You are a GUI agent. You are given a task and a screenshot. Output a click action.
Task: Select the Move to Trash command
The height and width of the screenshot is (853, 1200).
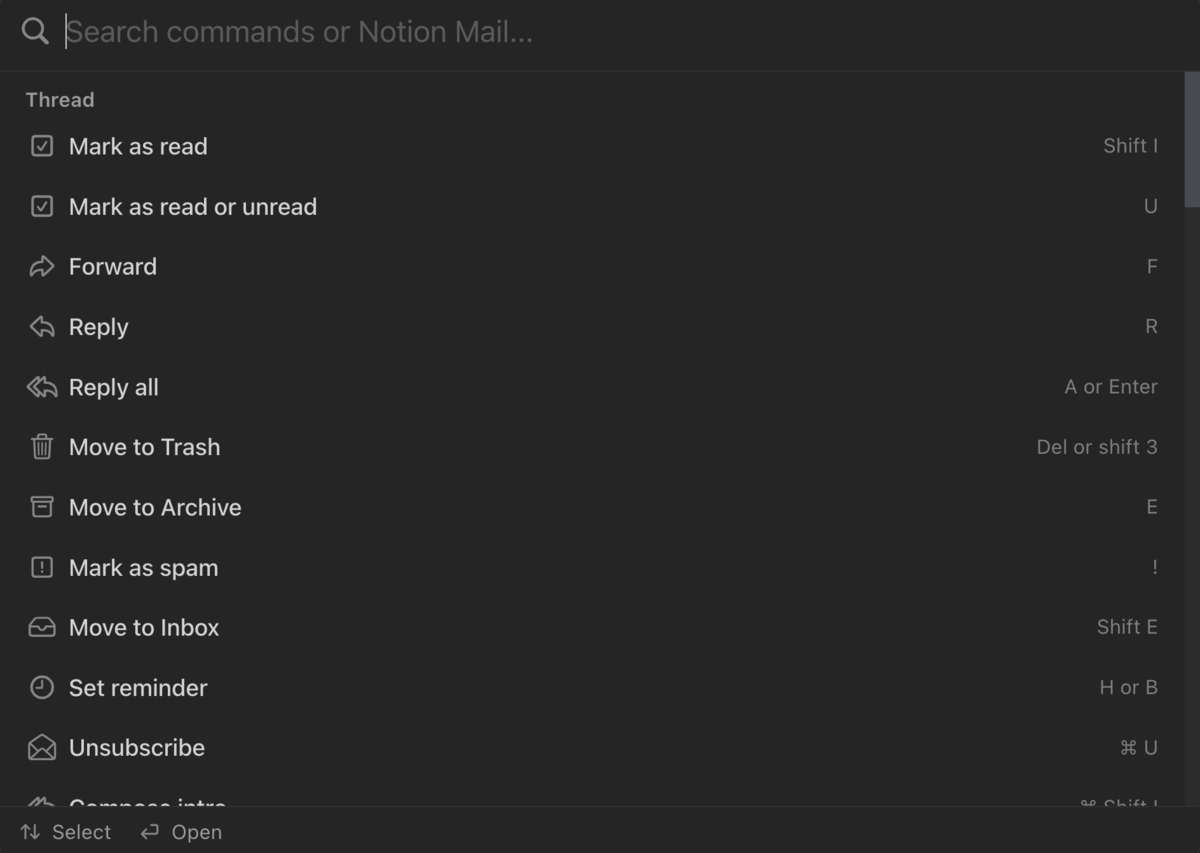(592, 447)
